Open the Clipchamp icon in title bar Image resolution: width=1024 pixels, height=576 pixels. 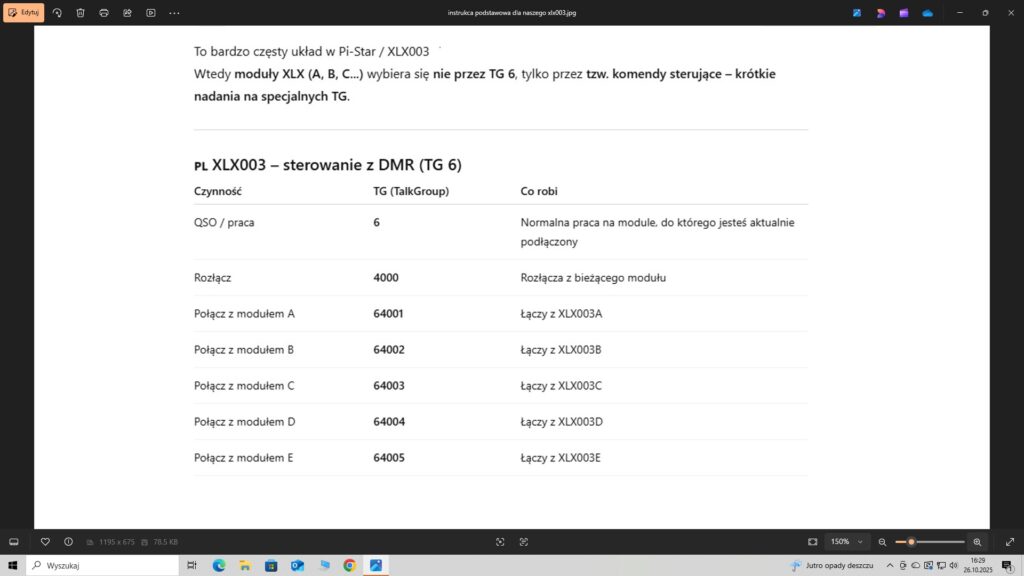[x=904, y=13]
